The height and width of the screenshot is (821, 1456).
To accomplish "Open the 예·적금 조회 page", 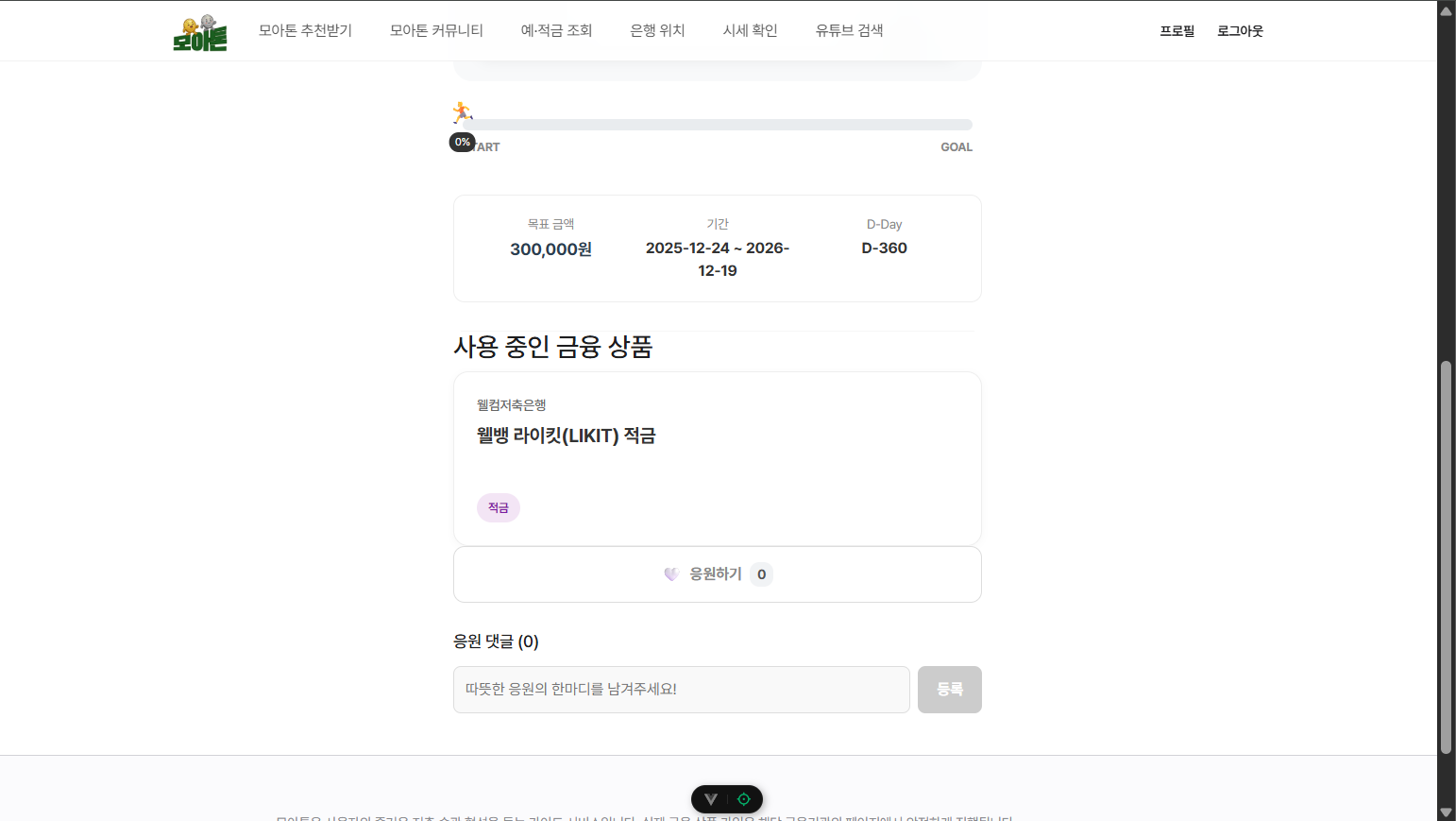I will [556, 30].
